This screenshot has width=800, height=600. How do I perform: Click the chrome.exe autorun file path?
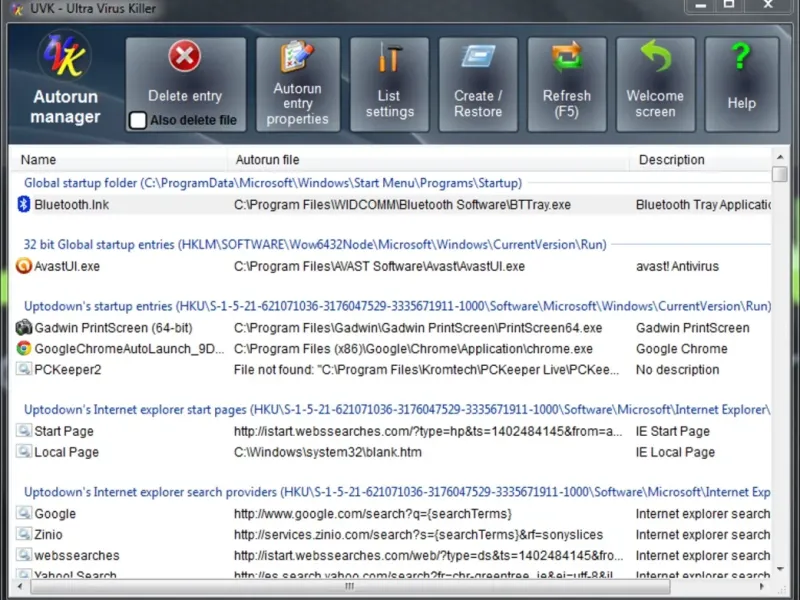413,349
